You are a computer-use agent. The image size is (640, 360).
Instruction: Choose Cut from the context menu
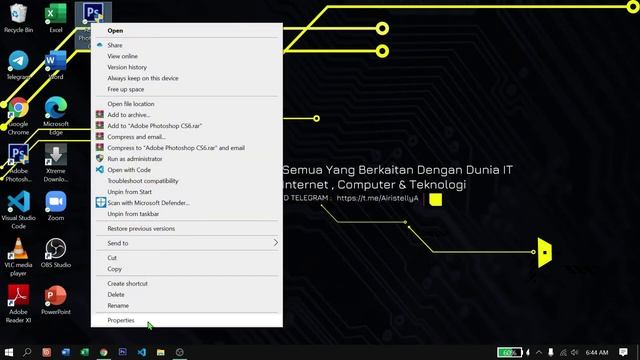(187, 258)
